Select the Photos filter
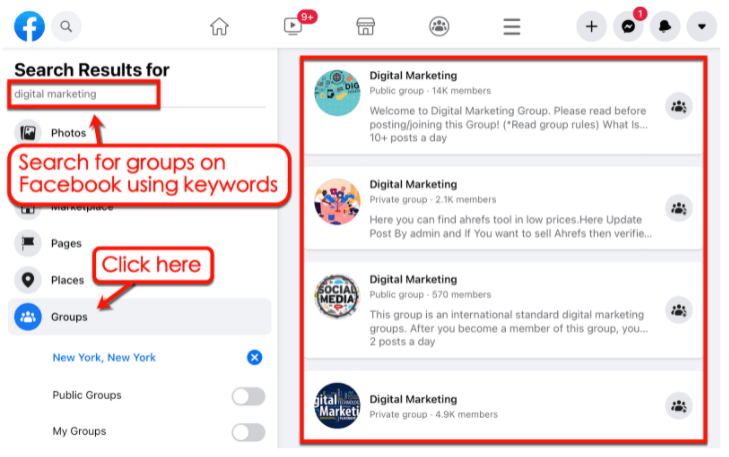The image size is (729, 457). (x=68, y=133)
